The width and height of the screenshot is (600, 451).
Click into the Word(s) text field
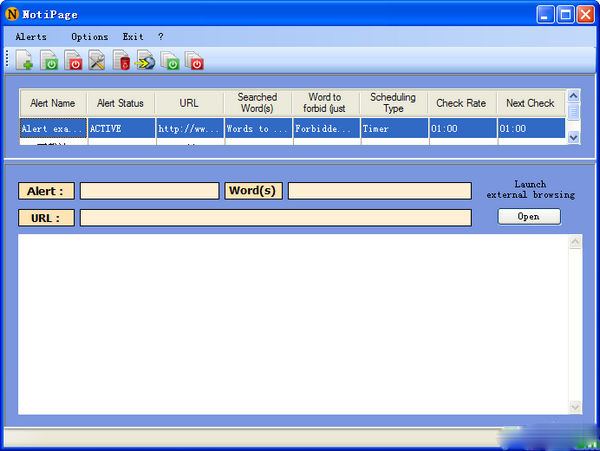[x=379, y=191]
